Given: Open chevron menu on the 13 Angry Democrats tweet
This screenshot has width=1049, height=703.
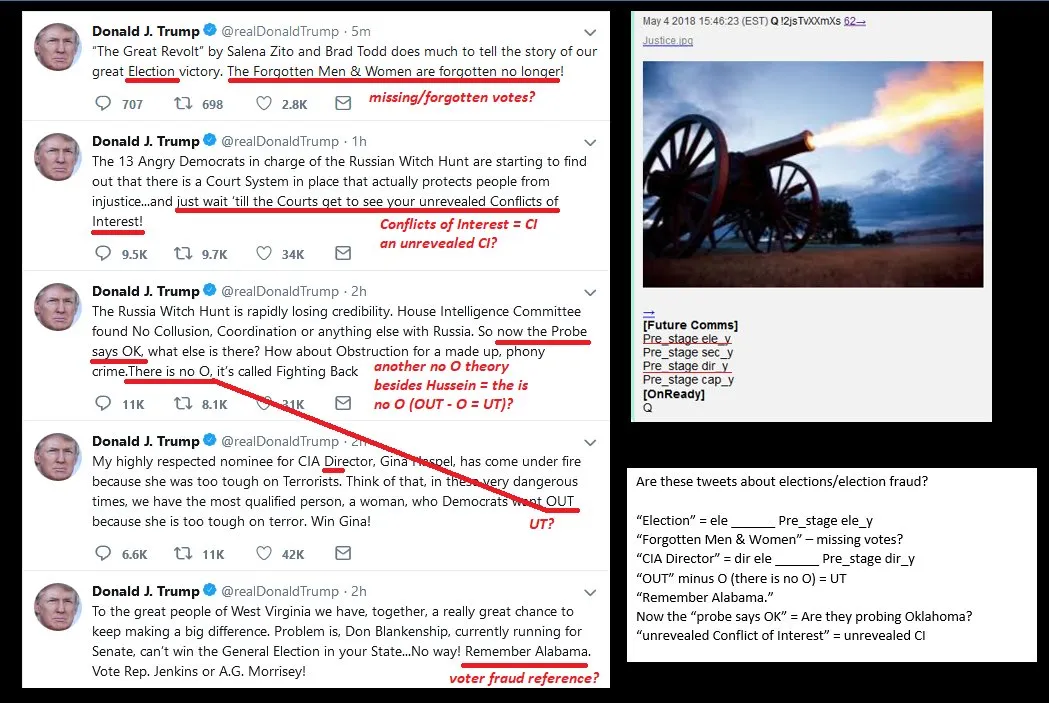Looking at the screenshot, I should coord(590,142).
